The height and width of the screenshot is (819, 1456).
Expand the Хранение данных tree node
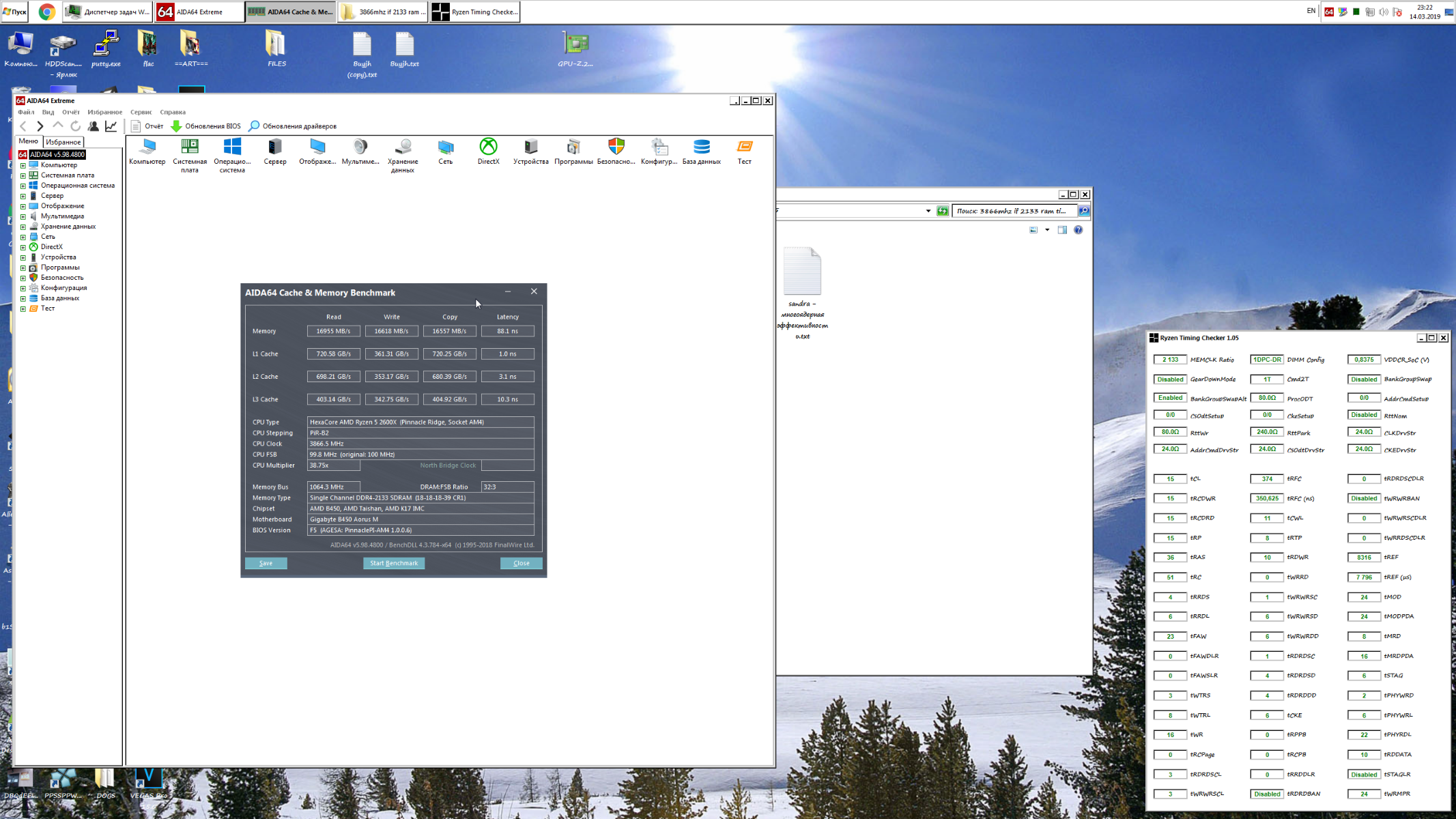pos(23,227)
